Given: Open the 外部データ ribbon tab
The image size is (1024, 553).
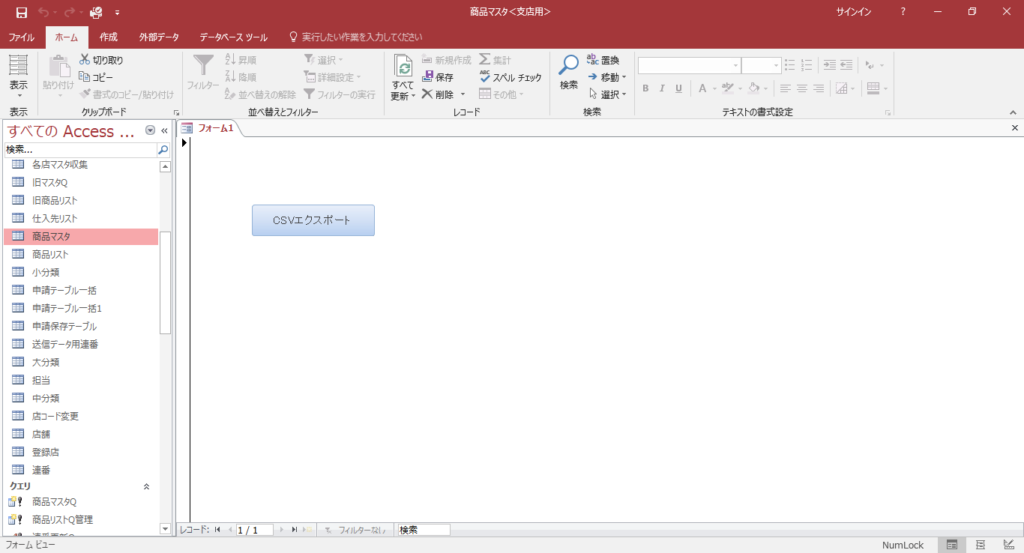Looking at the screenshot, I should (159, 37).
